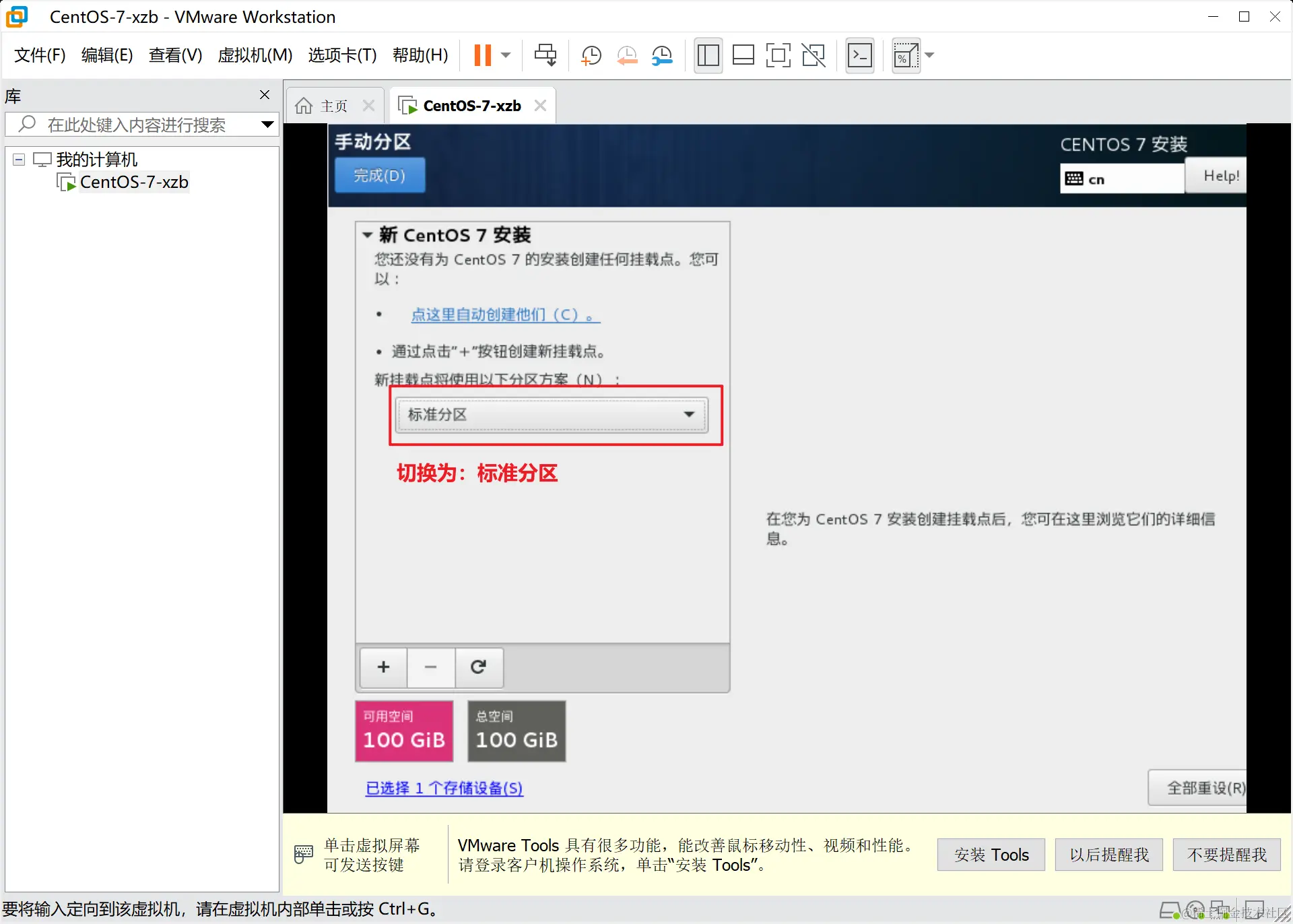This screenshot has width=1293, height=924.
Task: Open the console view terminal icon
Action: 860,55
